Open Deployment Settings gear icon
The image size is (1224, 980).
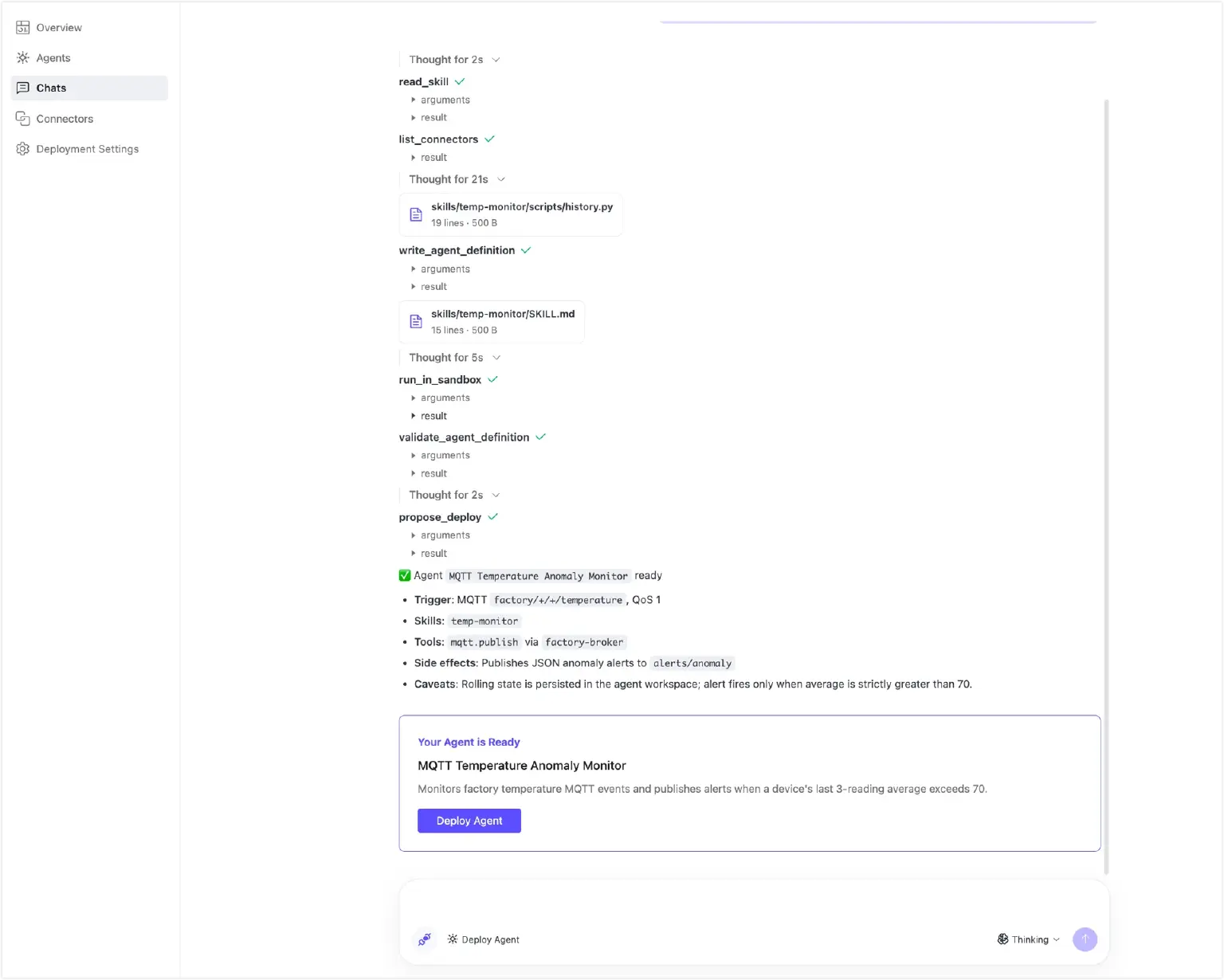click(x=23, y=149)
